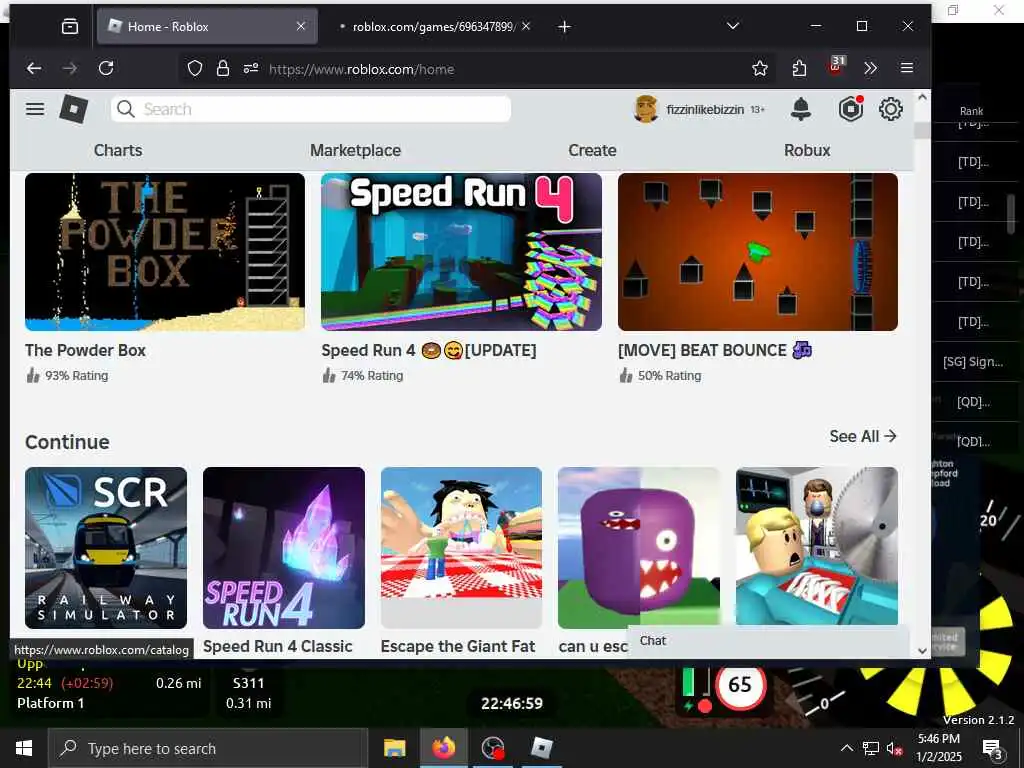Open the Speed Run 4 Classic thumbnail

tap(283, 548)
